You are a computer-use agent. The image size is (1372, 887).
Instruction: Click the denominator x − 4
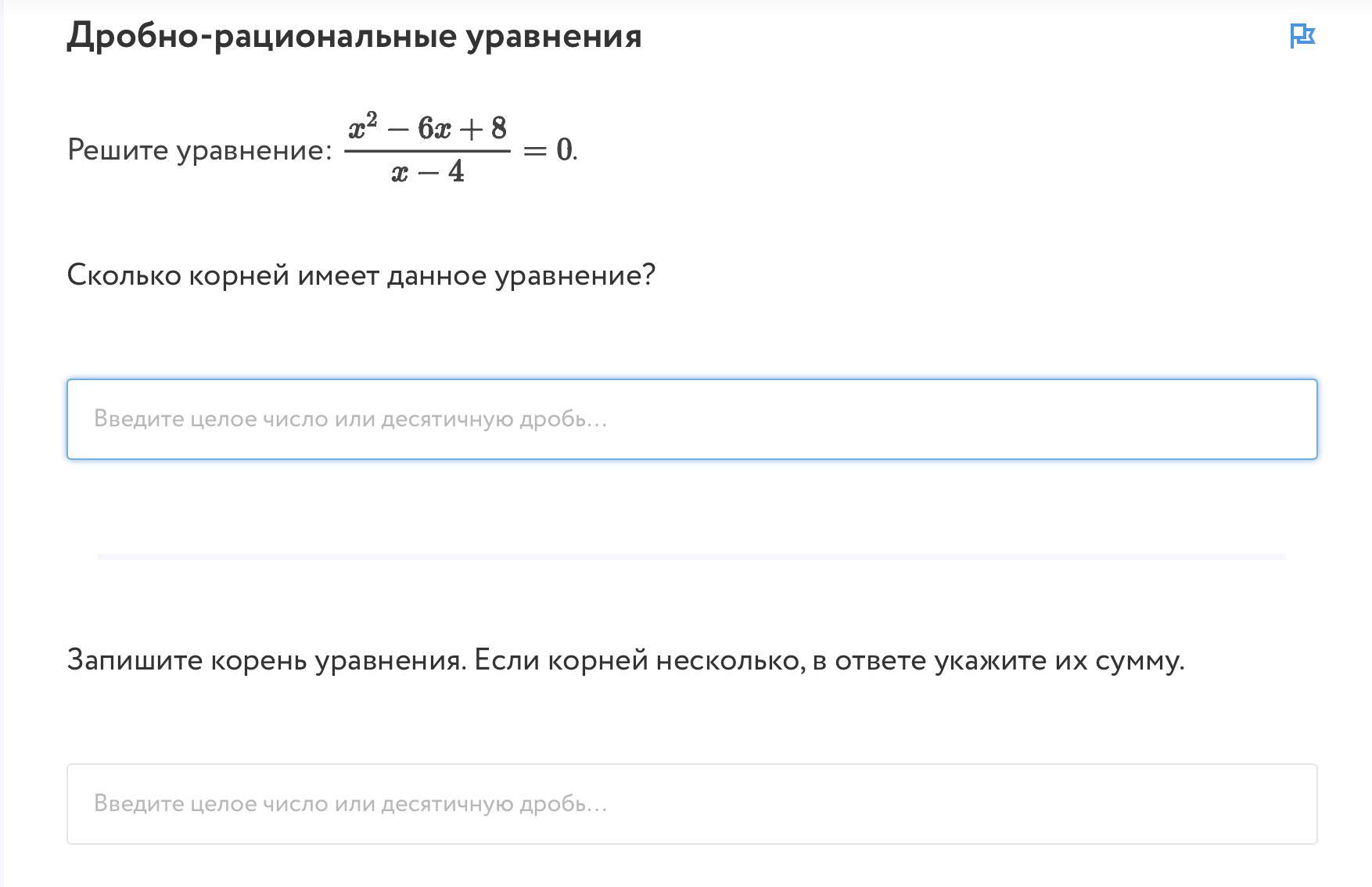427,171
